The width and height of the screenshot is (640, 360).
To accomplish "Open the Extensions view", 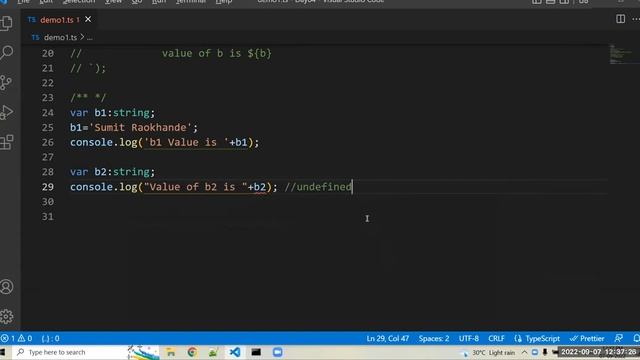I will [7, 142].
